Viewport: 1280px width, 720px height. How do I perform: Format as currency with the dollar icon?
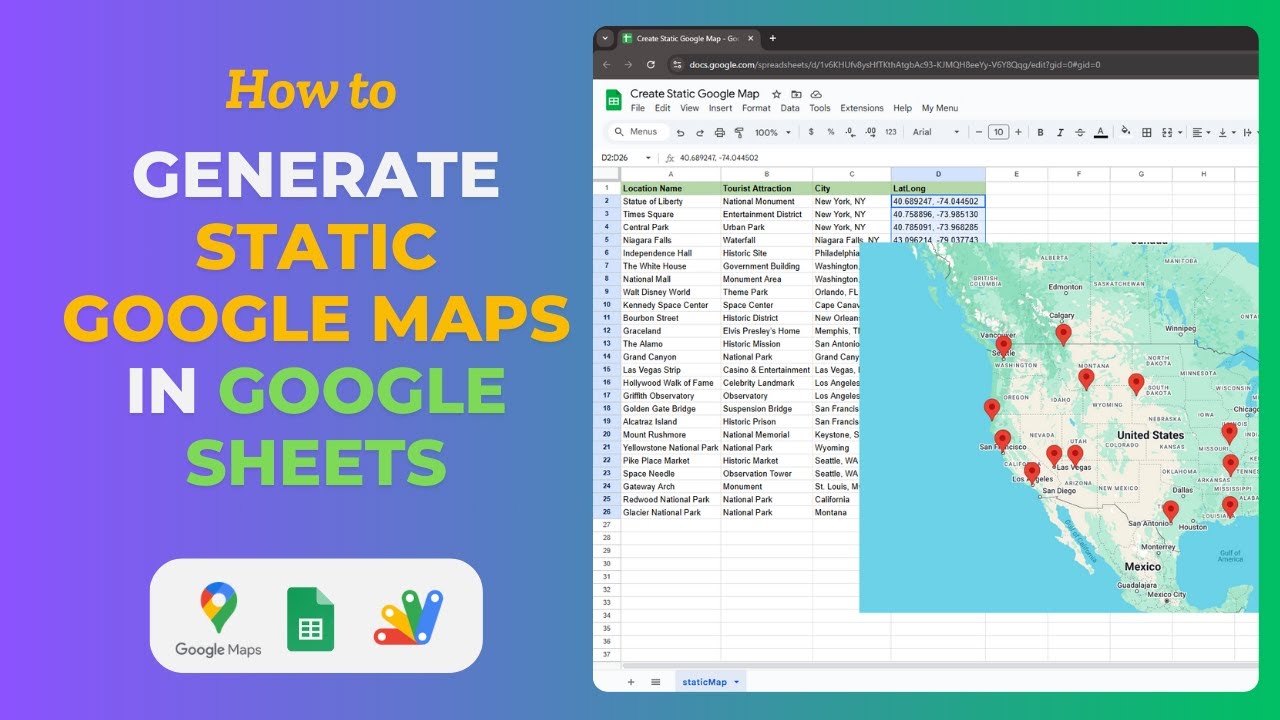coord(810,132)
